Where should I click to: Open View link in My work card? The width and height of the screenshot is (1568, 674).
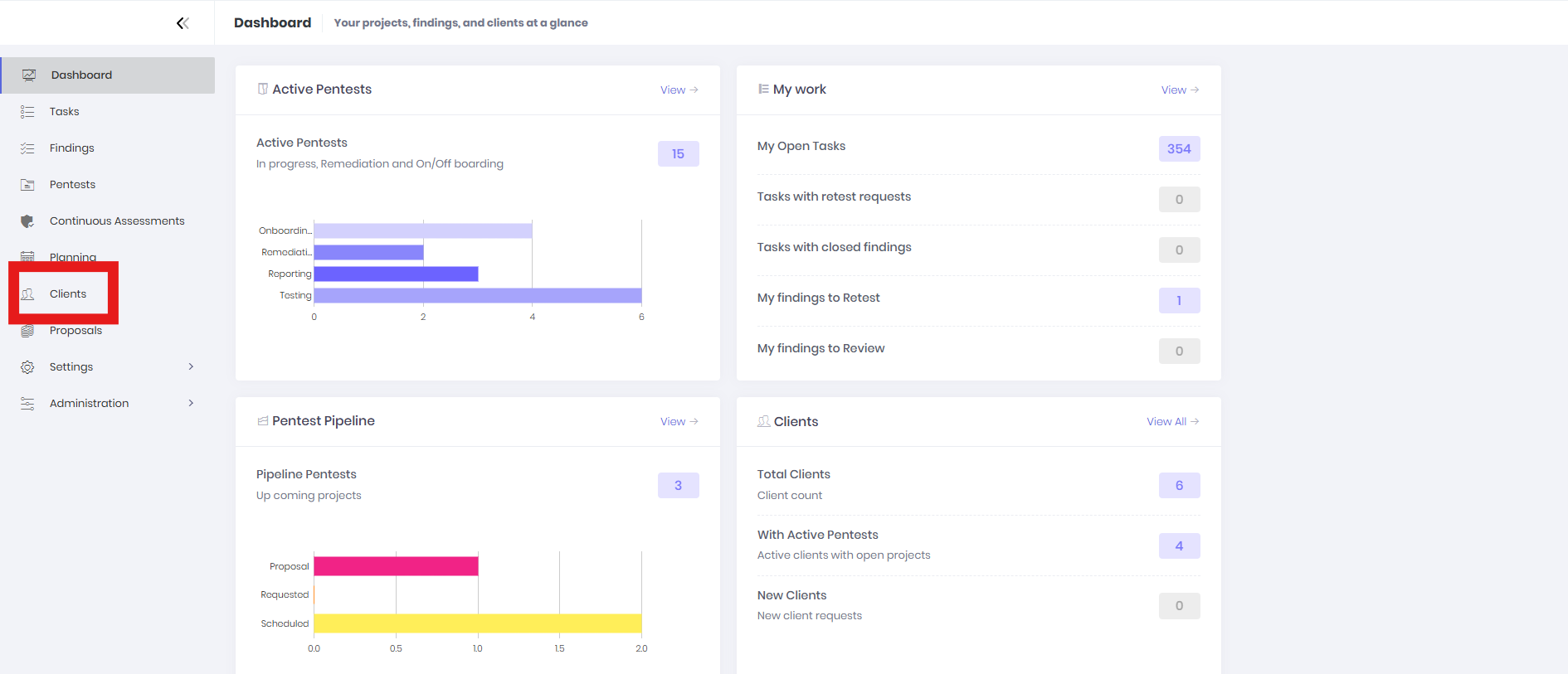(x=1179, y=90)
